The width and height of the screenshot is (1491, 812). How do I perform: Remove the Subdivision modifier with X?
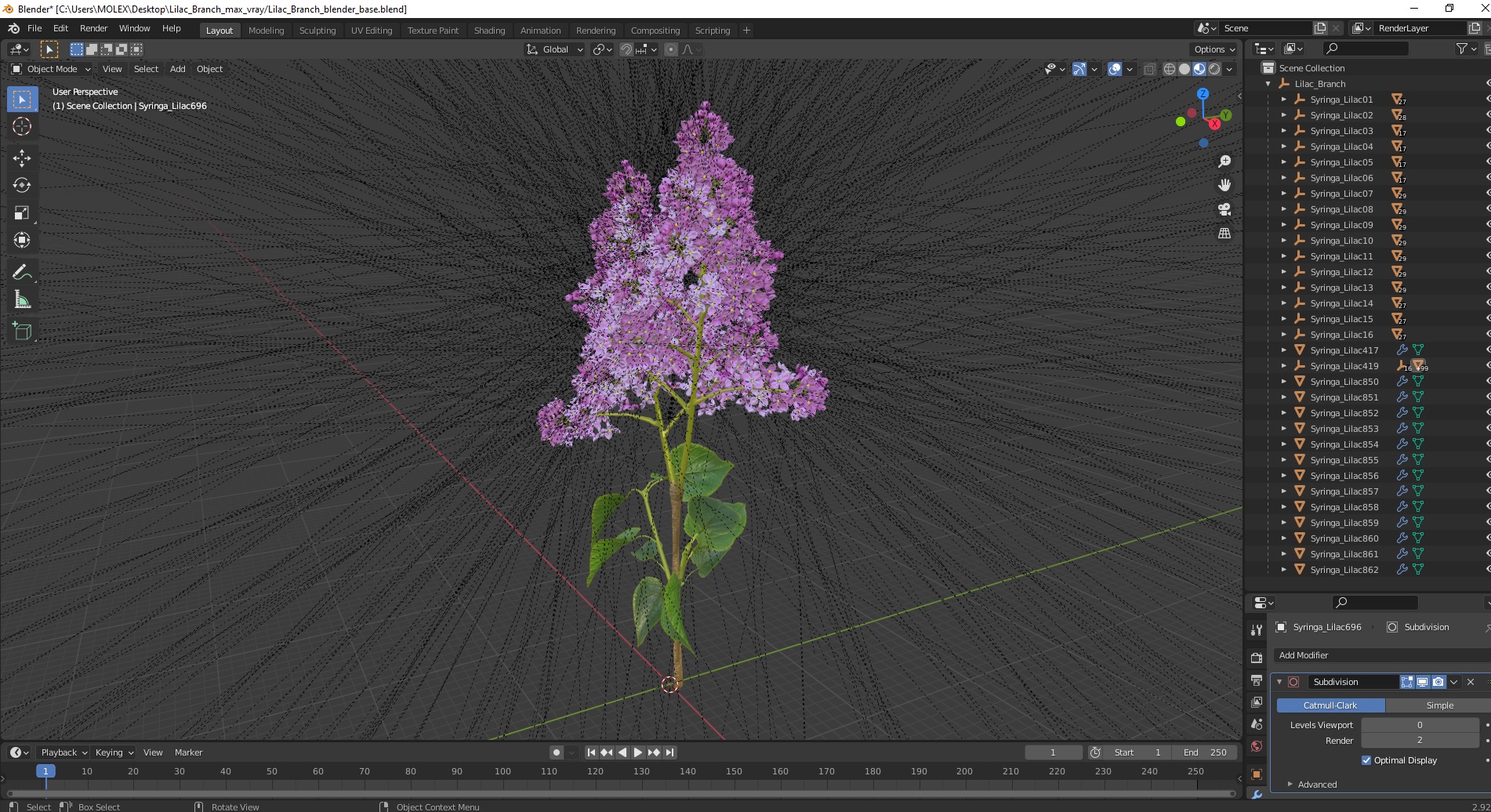point(1471,682)
